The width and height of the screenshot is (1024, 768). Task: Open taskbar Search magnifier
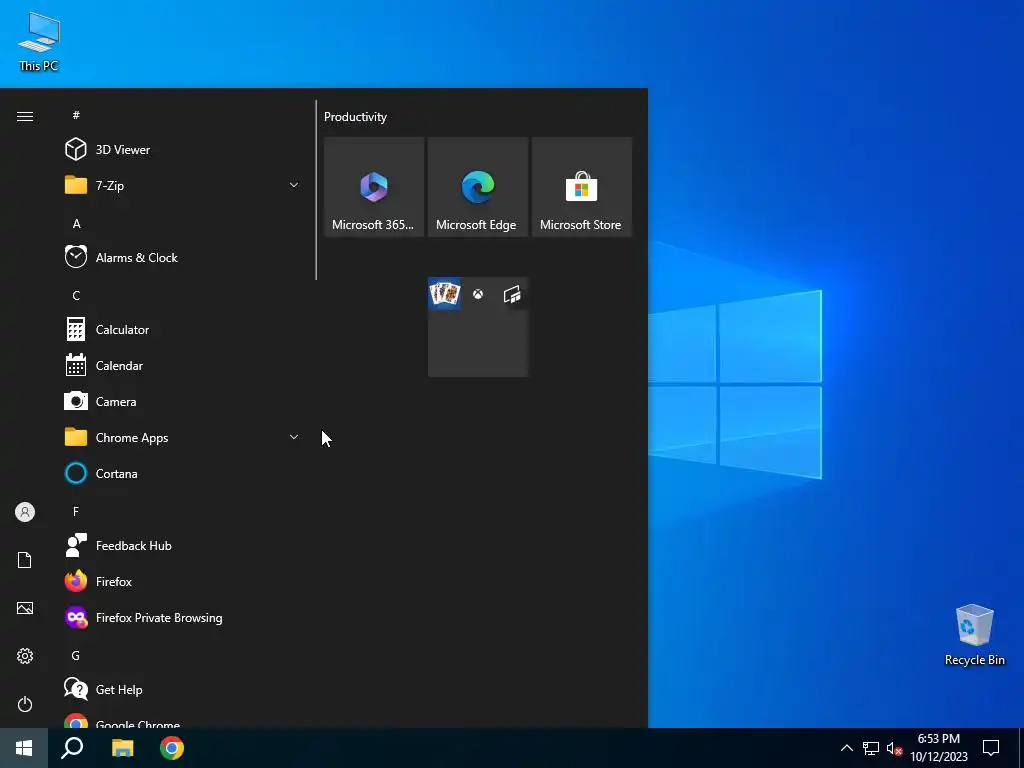point(72,748)
